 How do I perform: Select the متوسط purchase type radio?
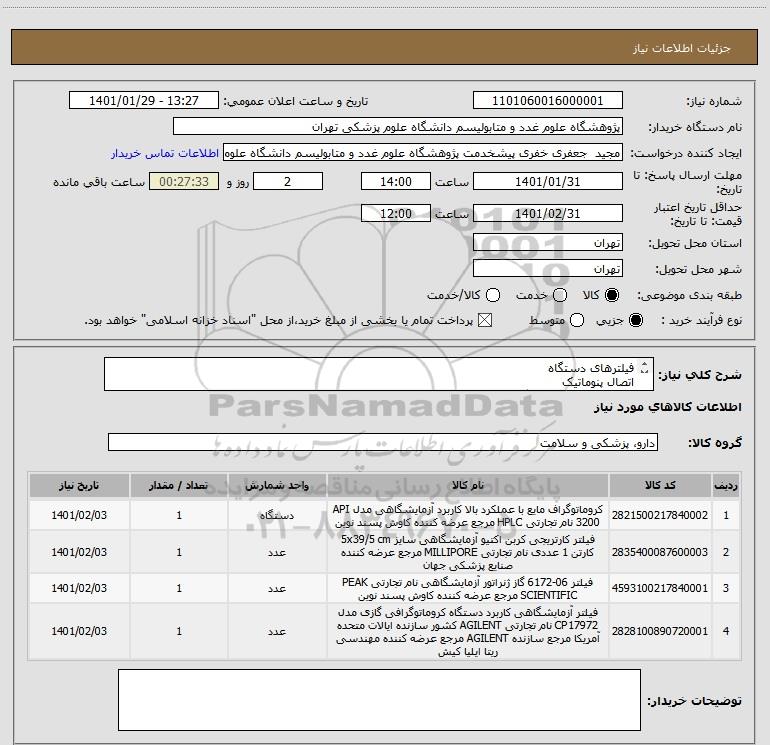tap(577, 321)
